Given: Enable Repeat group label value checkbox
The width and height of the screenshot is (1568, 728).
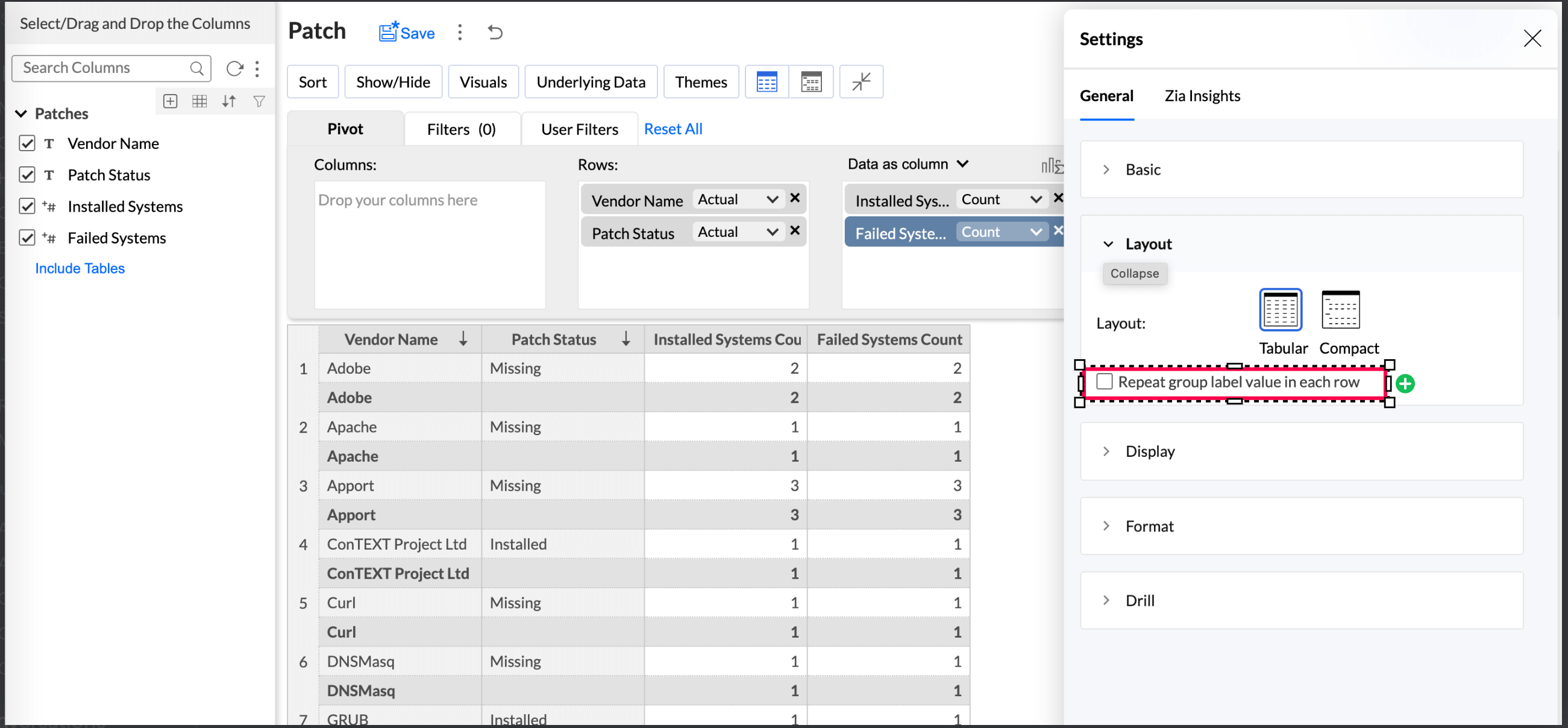Looking at the screenshot, I should click(x=1103, y=382).
